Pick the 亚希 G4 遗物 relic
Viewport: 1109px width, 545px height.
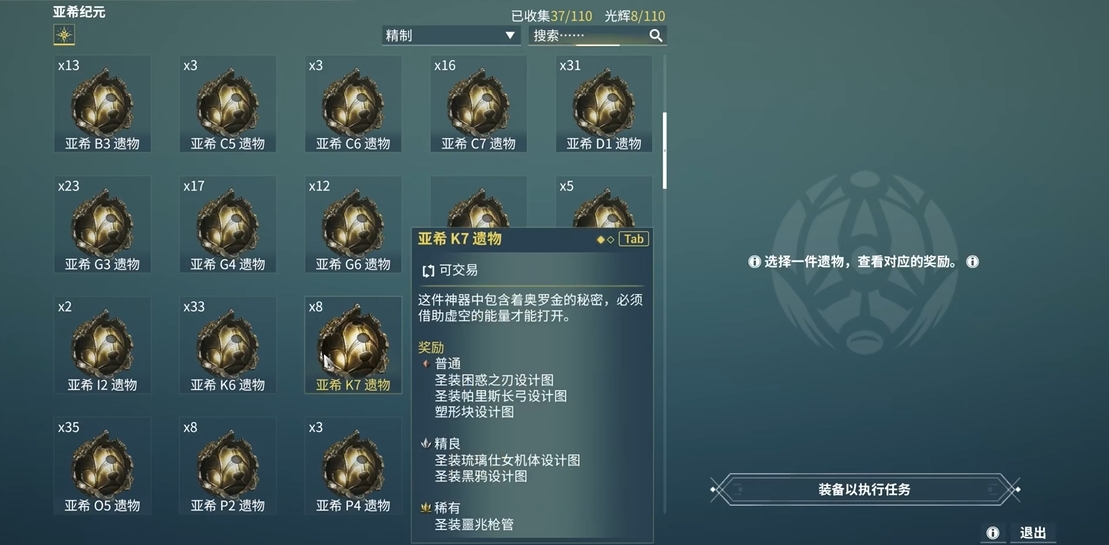(228, 225)
